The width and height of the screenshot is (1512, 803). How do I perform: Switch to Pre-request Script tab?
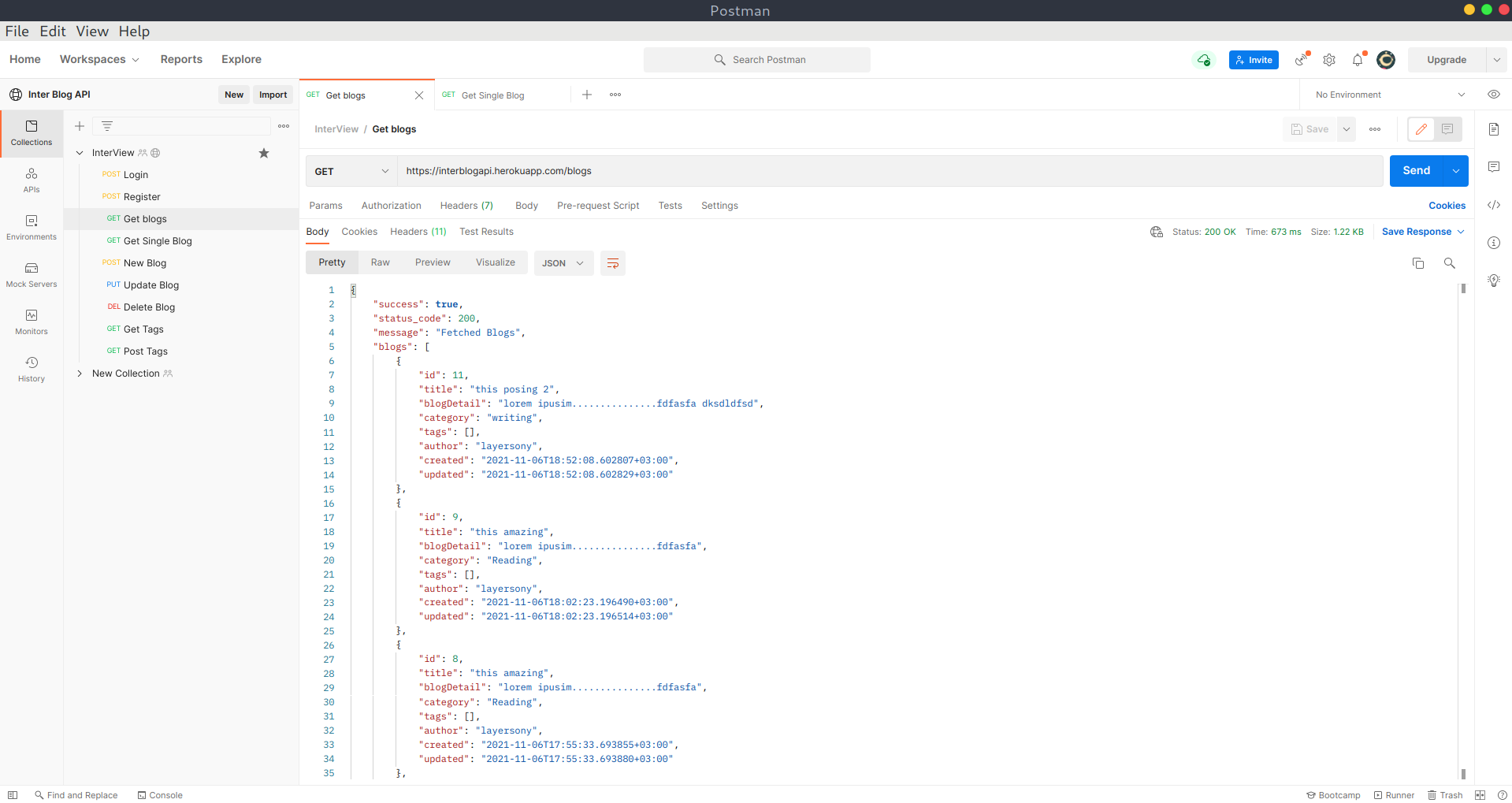coord(598,206)
